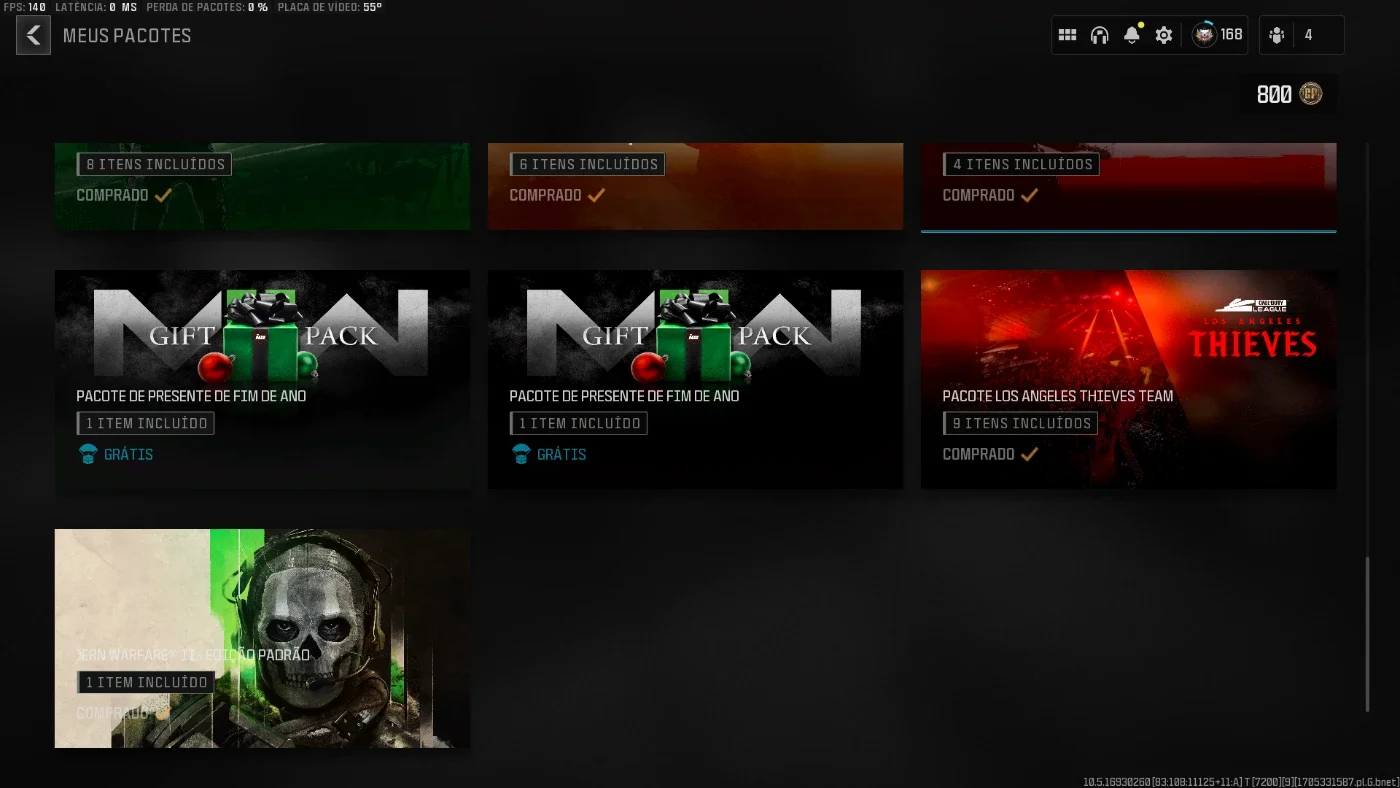This screenshot has width=1400, height=788.
Task: Click the FPS counter in the overlay
Action: (24, 7)
